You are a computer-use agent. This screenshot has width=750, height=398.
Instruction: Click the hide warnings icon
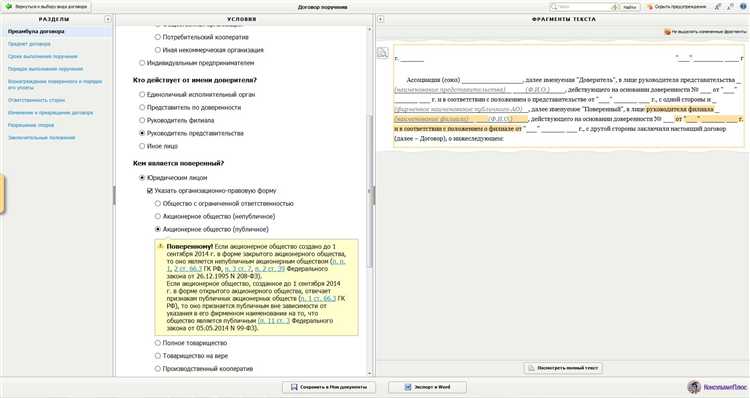(650, 7)
